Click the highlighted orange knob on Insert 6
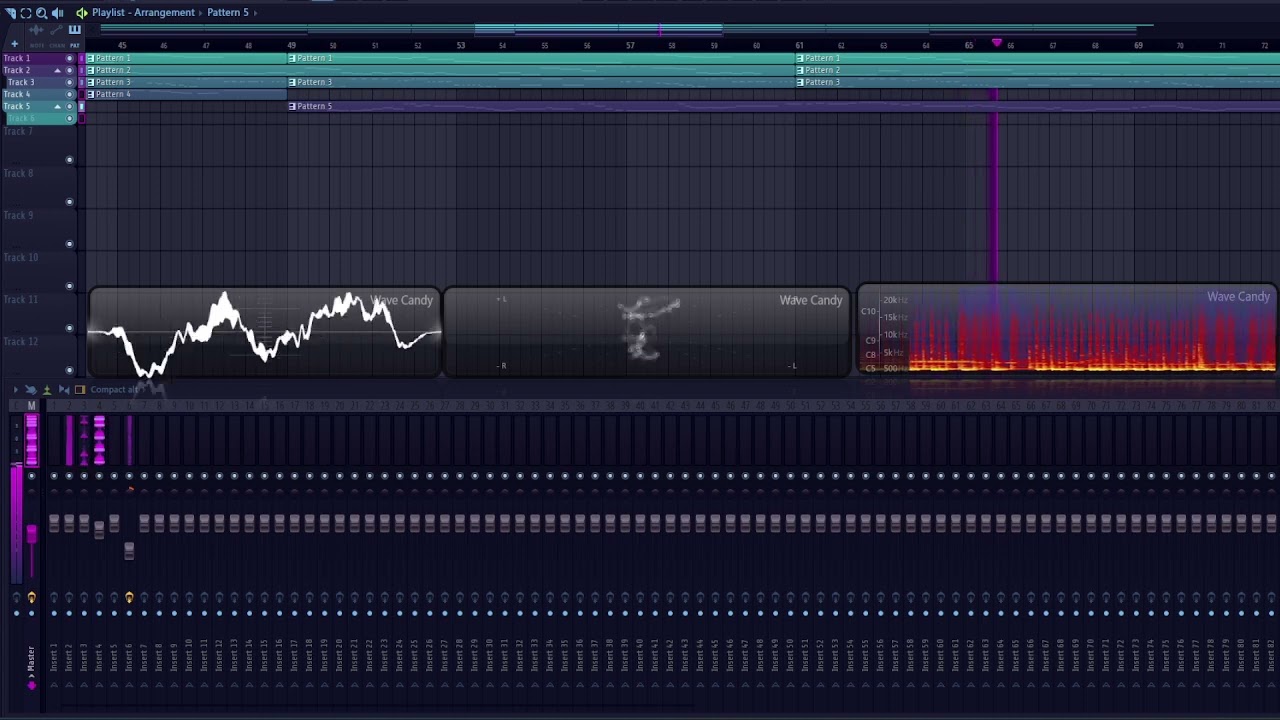The height and width of the screenshot is (720, 1280). coord(129,598)
